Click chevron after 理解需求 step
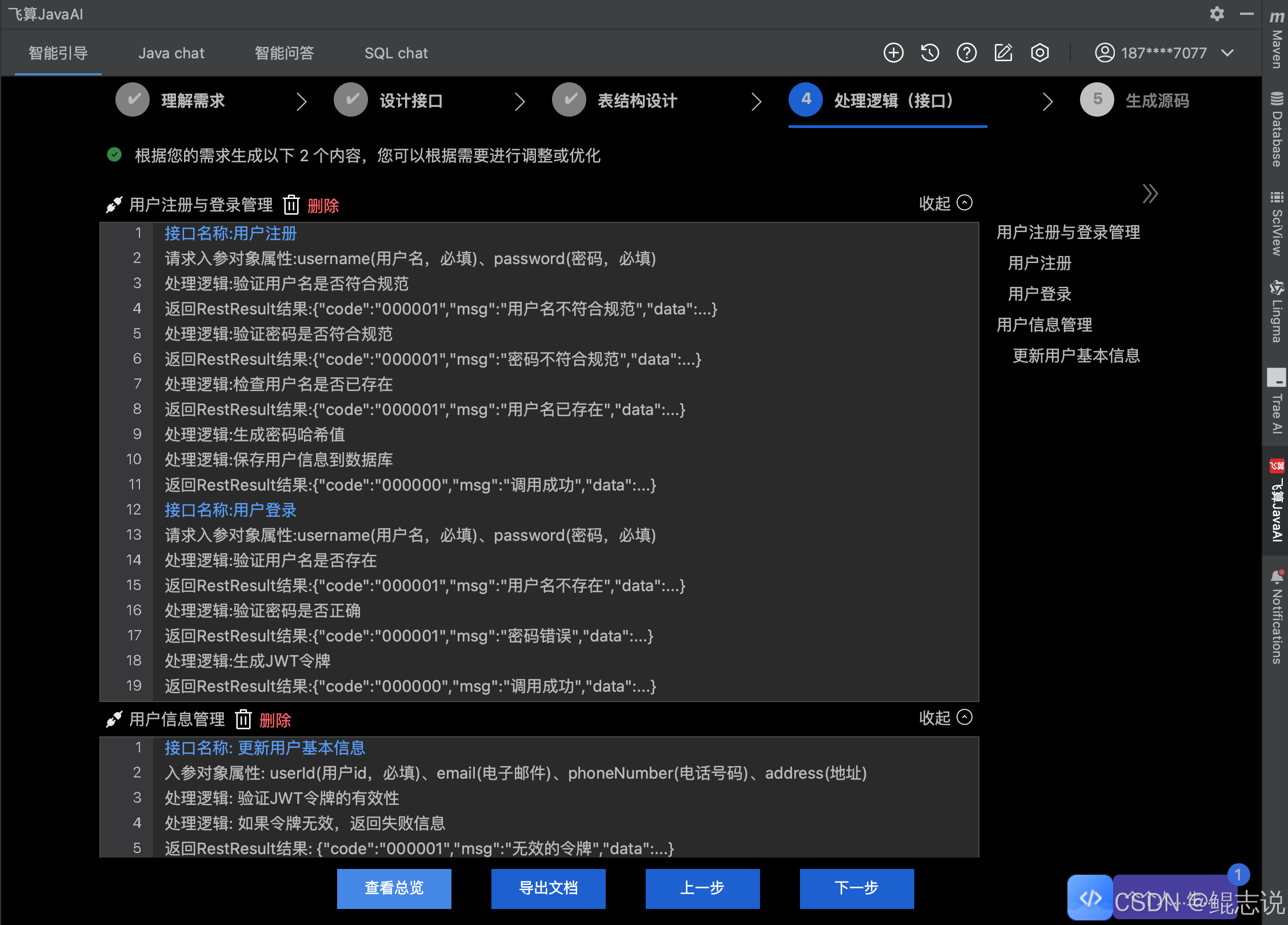Image resolution: width=1288 pixels, height=925 pixels. [x=302, y=101]
